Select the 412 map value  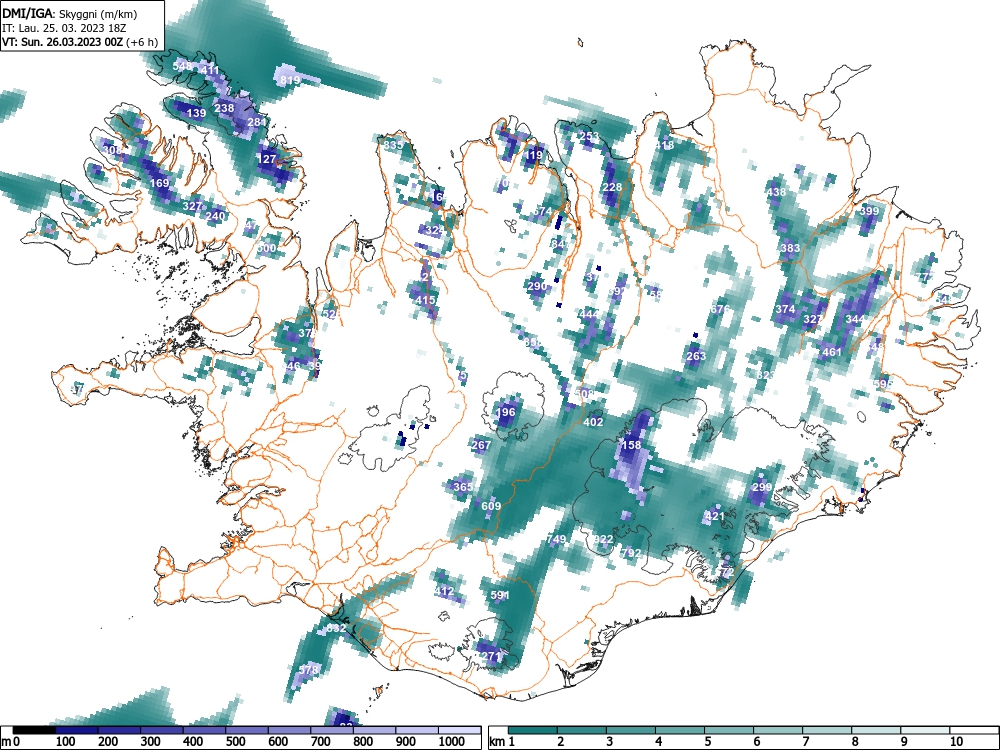444,591
